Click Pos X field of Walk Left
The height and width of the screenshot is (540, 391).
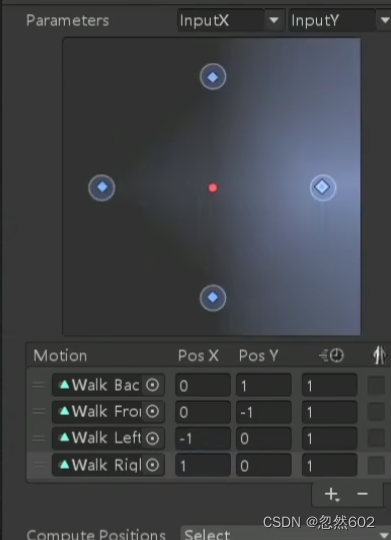tap(203, 438)
